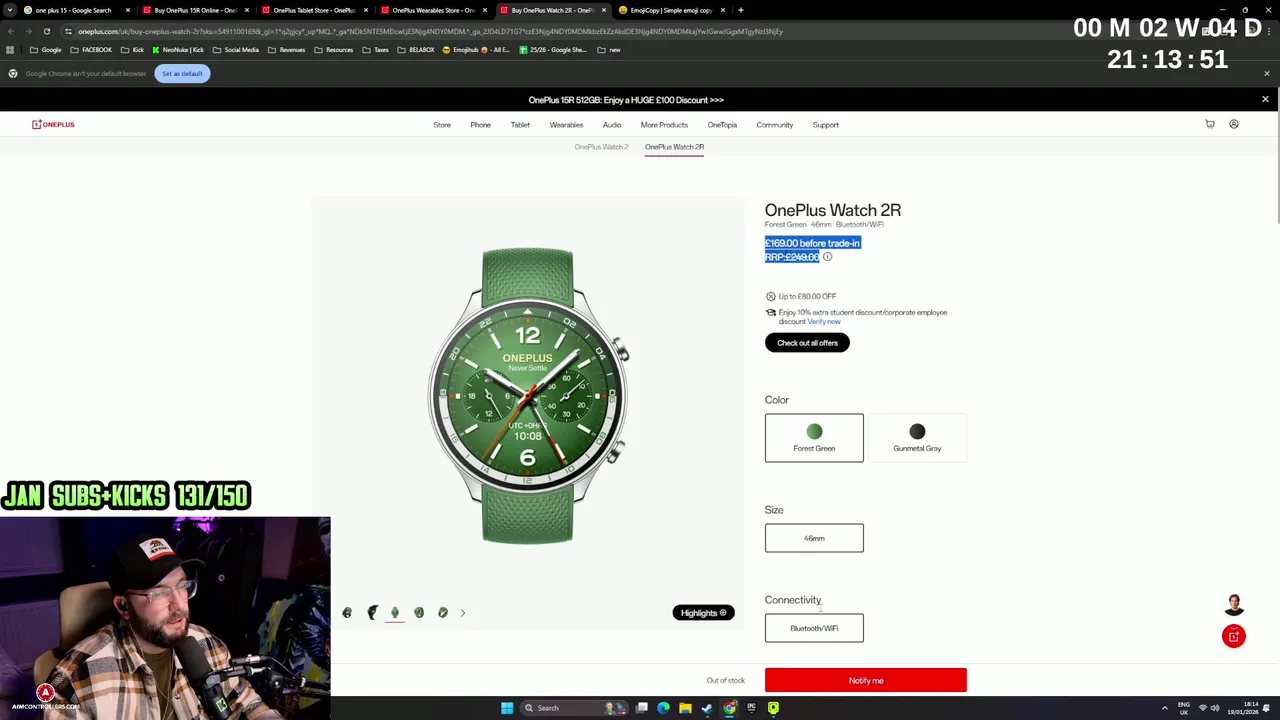Open the FACEBOOK bookmark folder
The image size is (1280, 720).
point(90,50)
